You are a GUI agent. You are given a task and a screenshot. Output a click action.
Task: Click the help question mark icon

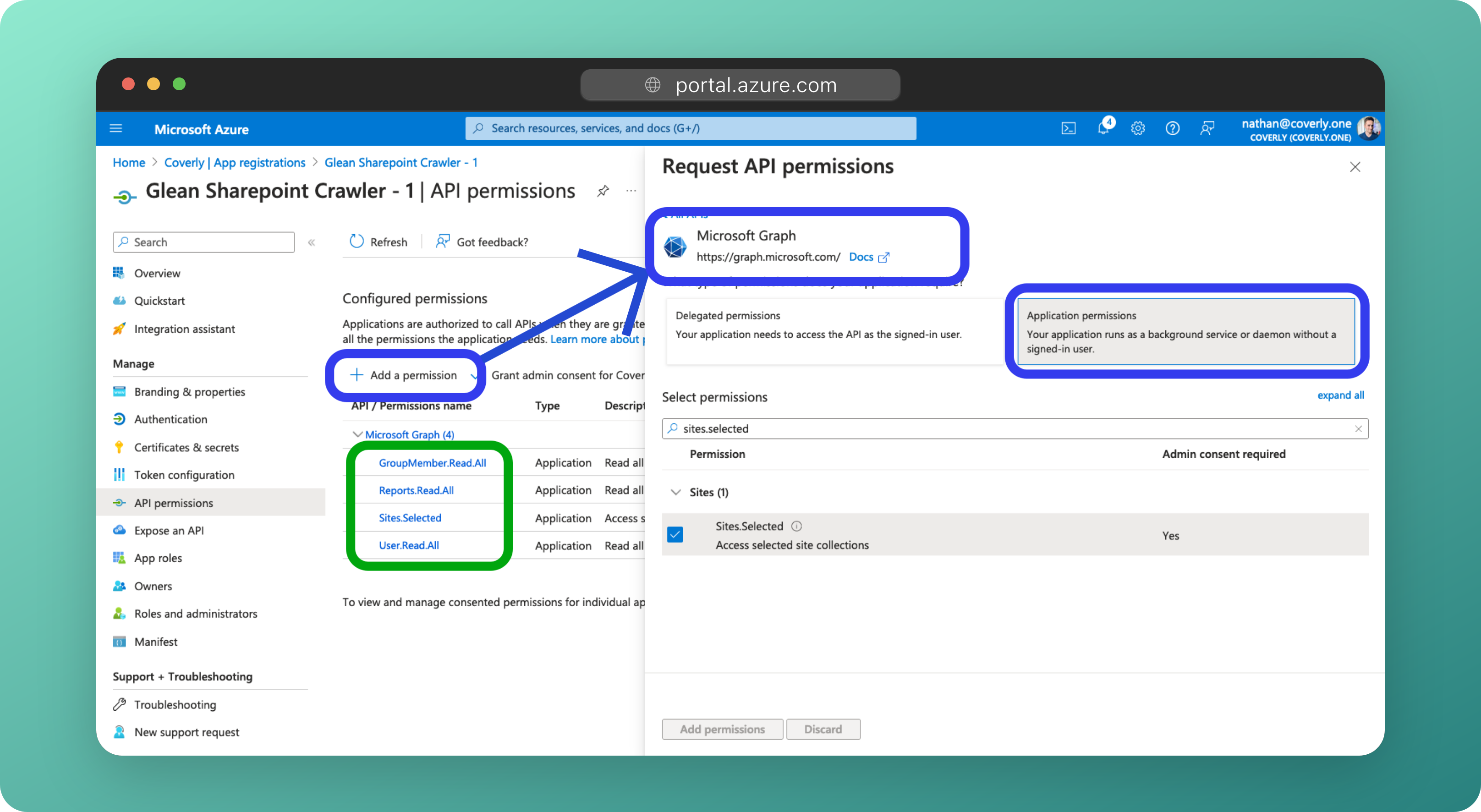1172,128
